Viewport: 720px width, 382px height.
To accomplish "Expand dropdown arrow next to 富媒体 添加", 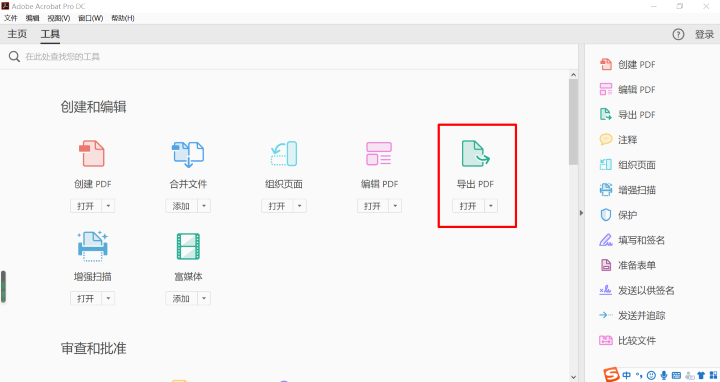I will (204, 298).
